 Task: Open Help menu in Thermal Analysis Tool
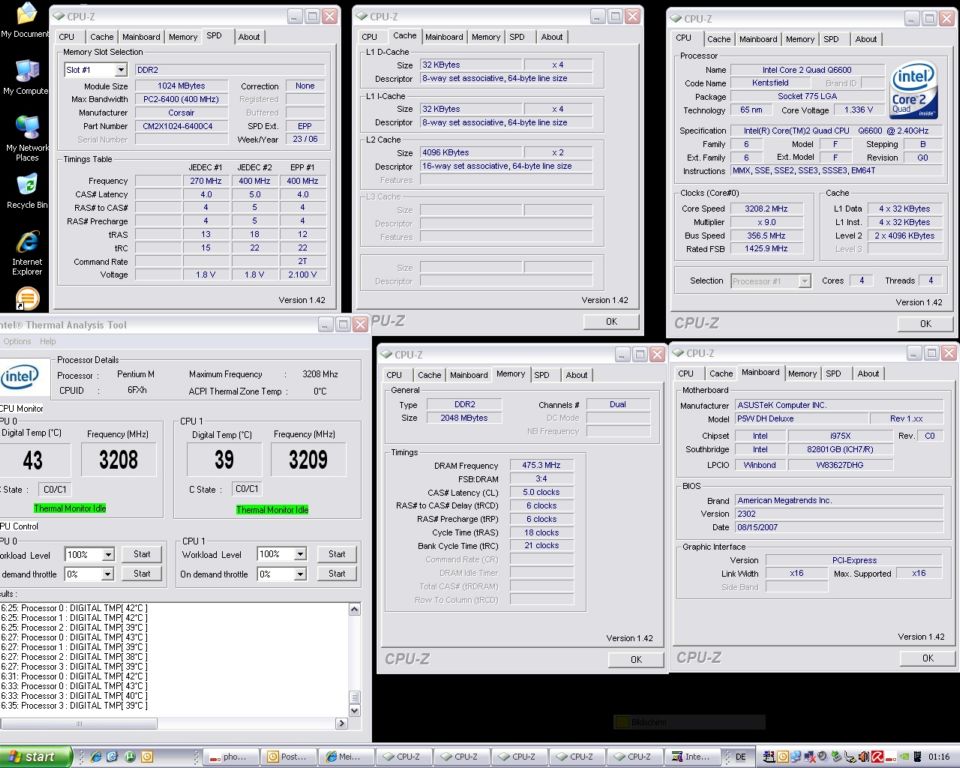[x=48, y=341]
